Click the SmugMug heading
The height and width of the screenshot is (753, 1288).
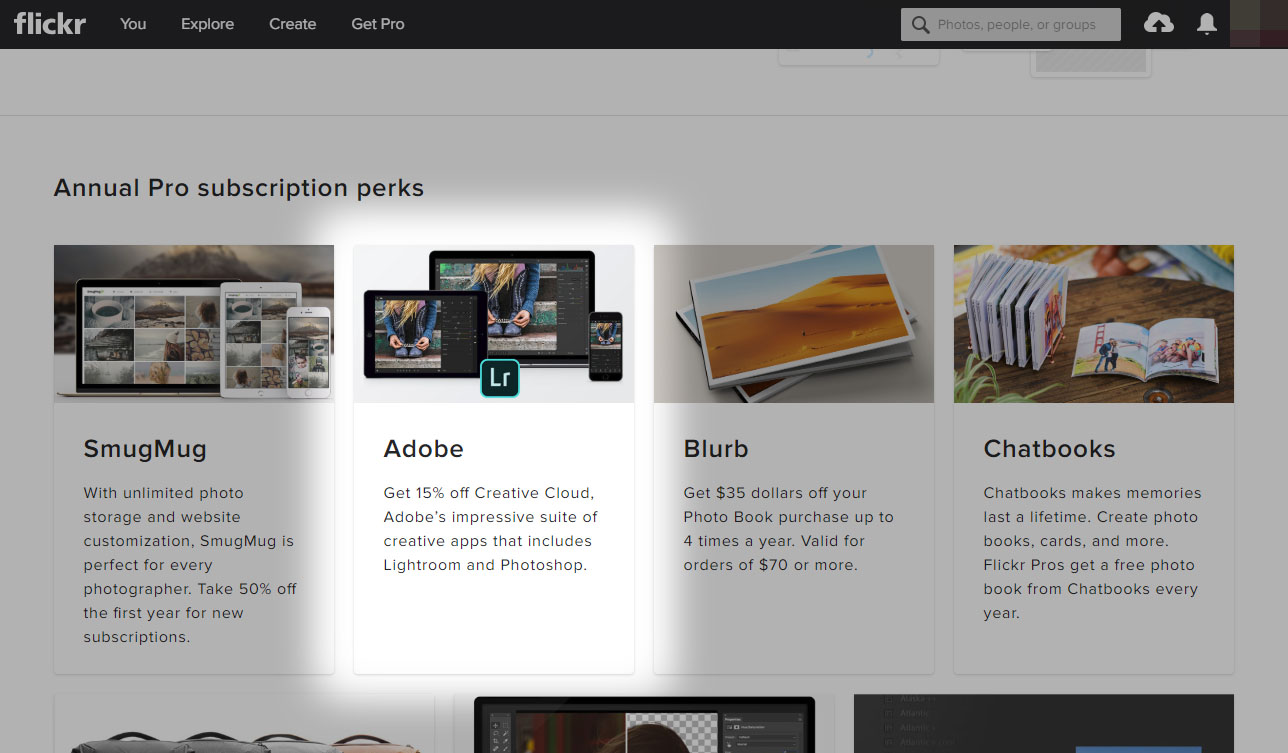(x=145, y=449)
